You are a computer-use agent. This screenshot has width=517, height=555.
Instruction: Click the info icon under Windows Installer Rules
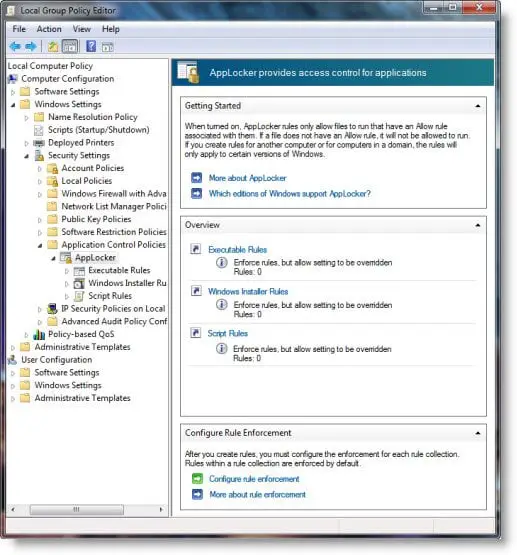[x=222, y=304]
